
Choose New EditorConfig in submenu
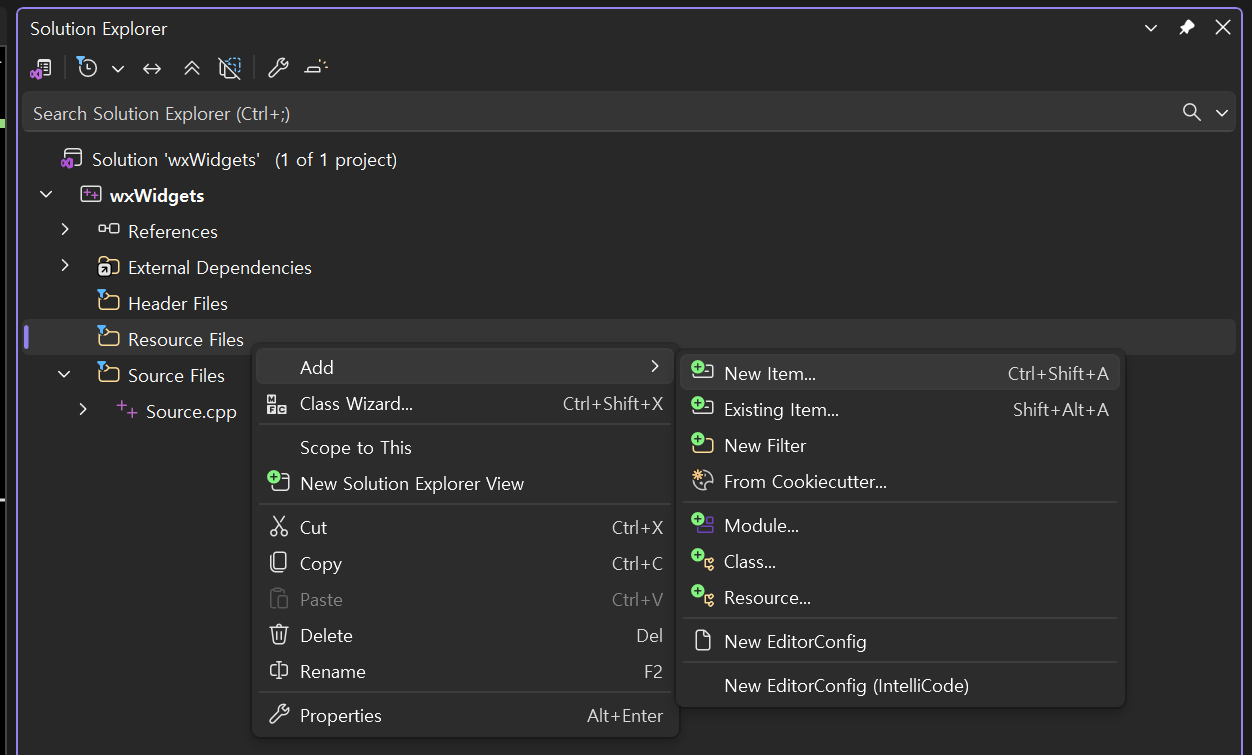click(x=900, y=641)
